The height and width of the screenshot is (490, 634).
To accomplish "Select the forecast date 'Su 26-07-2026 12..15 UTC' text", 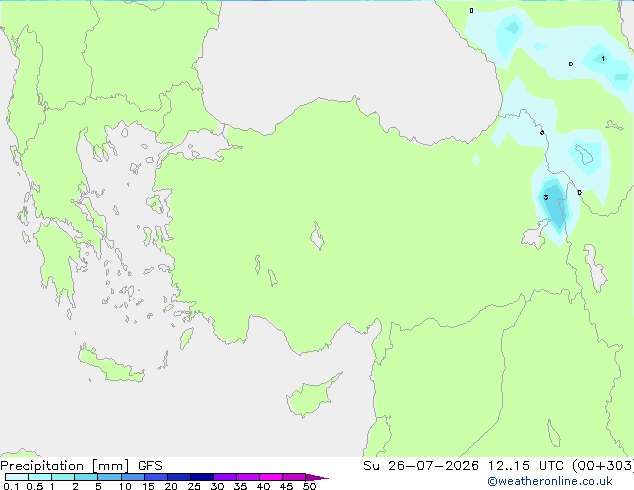I will click(463, 466).
